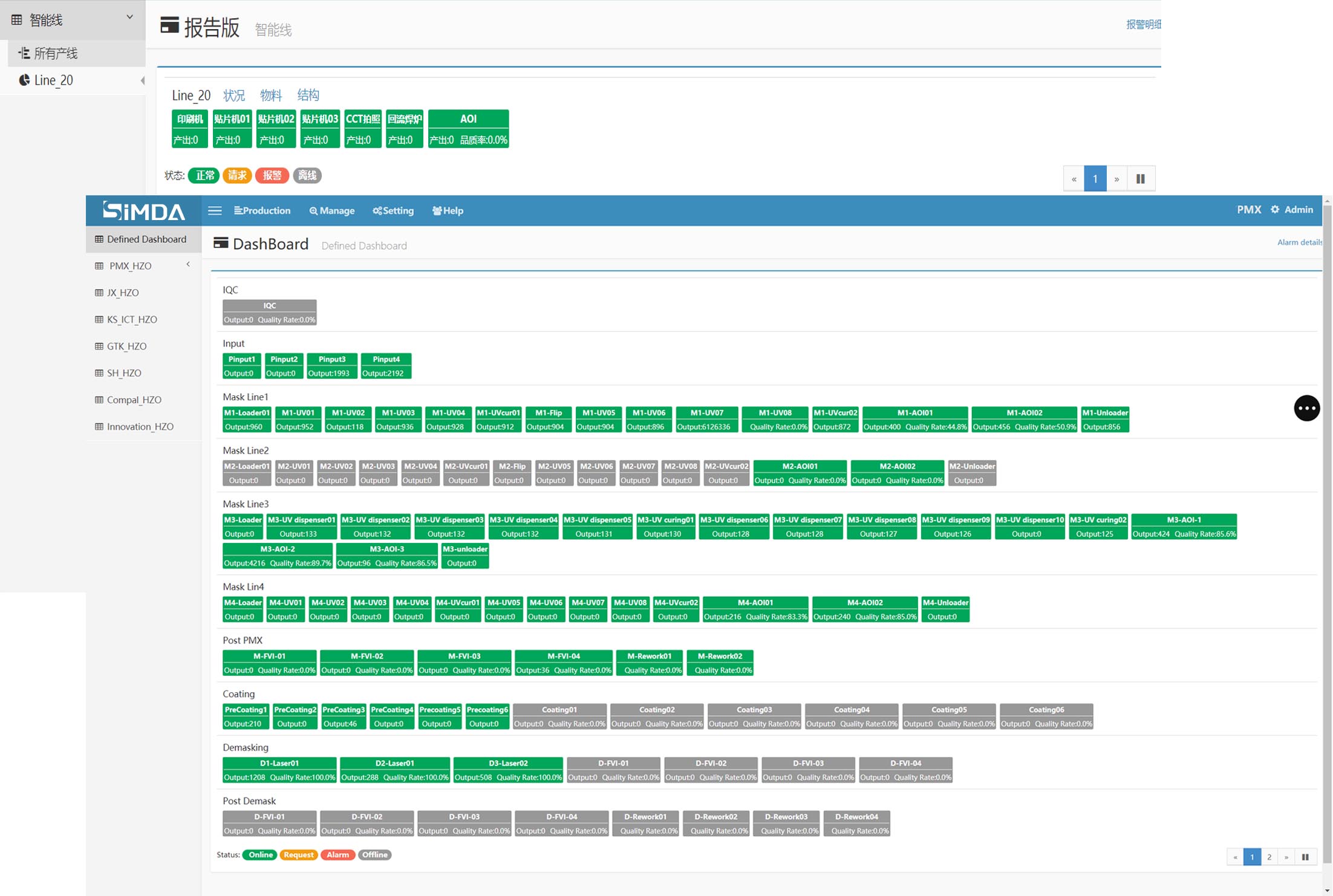This screenshot has width=1333, height=896.
Task: Expand the 智能线 dropdown chevron
Action: 129,17
